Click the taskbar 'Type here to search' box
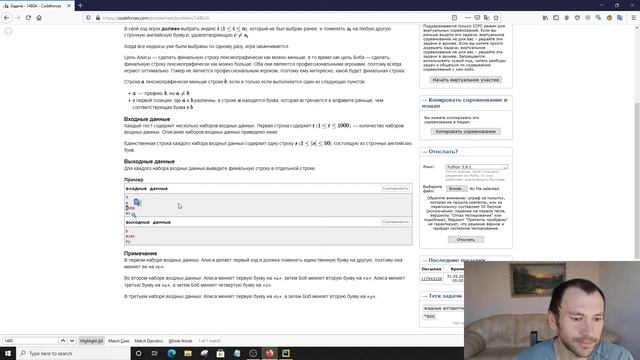Viewport: 640px width, 360px height. coord(73,353)
